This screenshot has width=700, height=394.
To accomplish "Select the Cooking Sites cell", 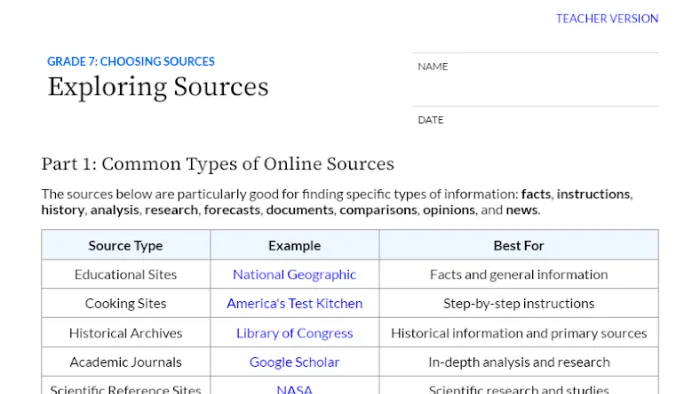I will pyautogui.click(x=125, y=303).
